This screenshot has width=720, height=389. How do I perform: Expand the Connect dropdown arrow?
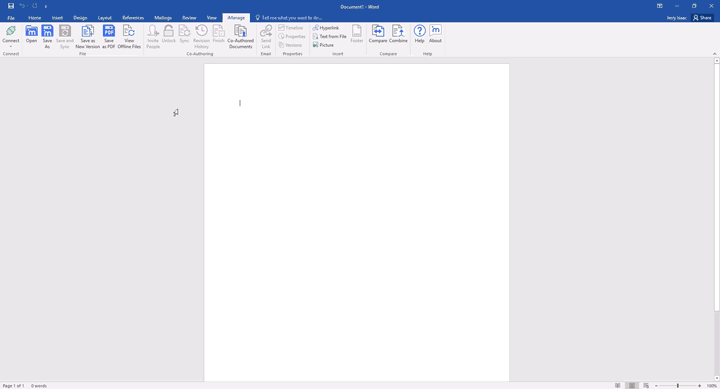pyautogui.click(x=11, y=46)
